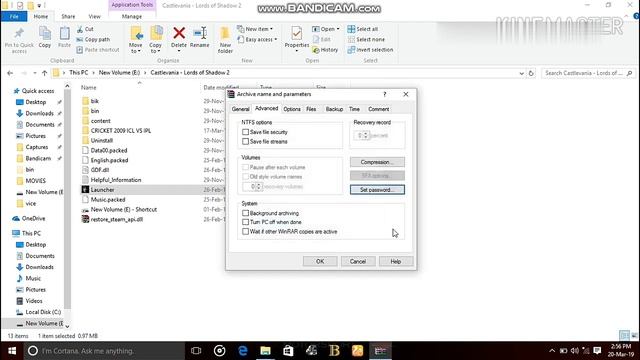Click Copy path in ribbon
Image resolution: width=640 pixels, height=360 pixels.
[93, 40]
